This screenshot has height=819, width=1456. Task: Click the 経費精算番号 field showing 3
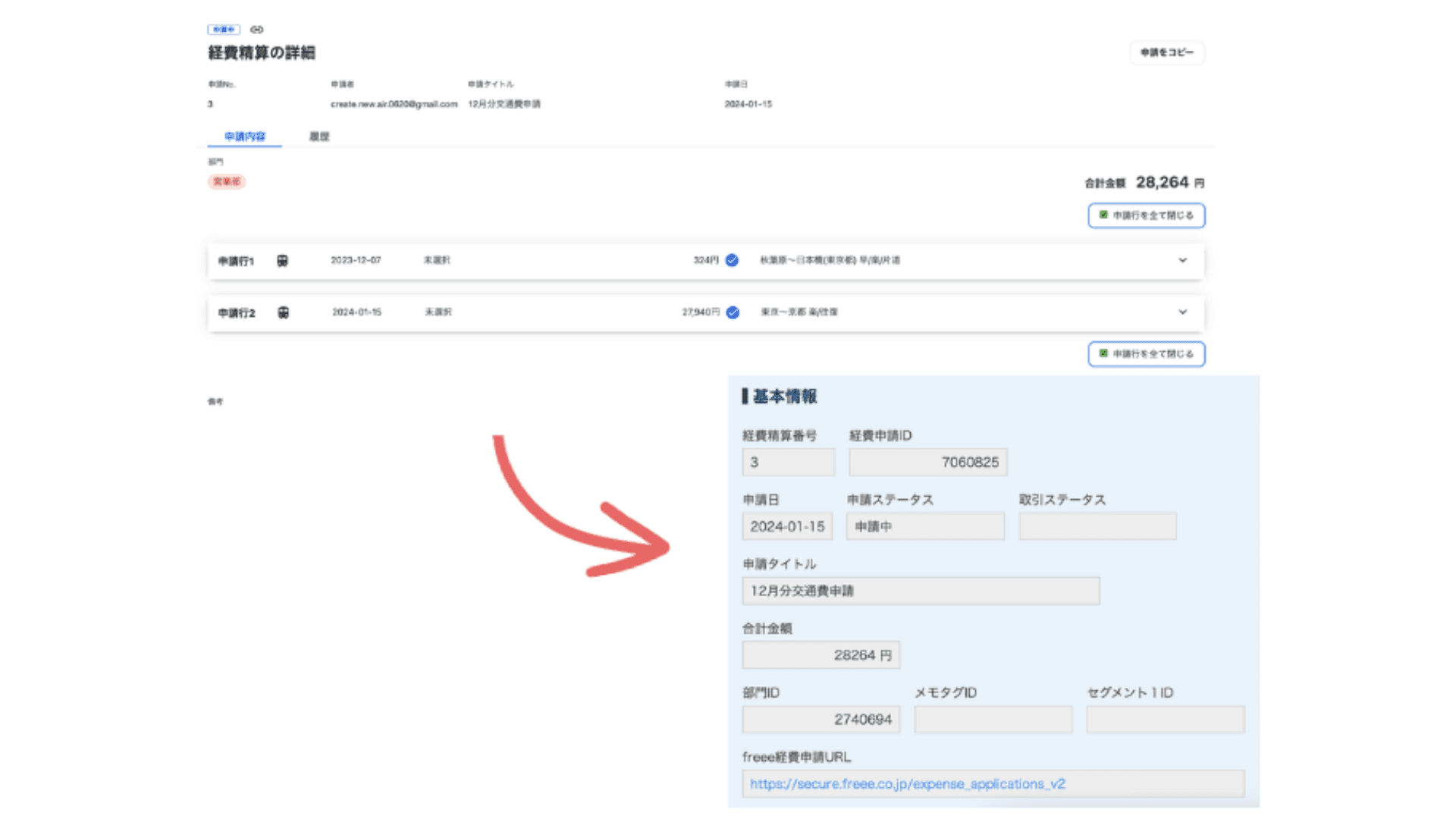coord(789,463)
